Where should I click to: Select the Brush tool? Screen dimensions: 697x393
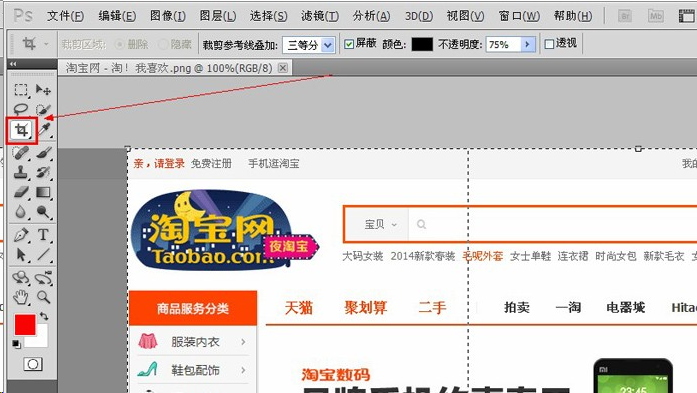(43, 153)
